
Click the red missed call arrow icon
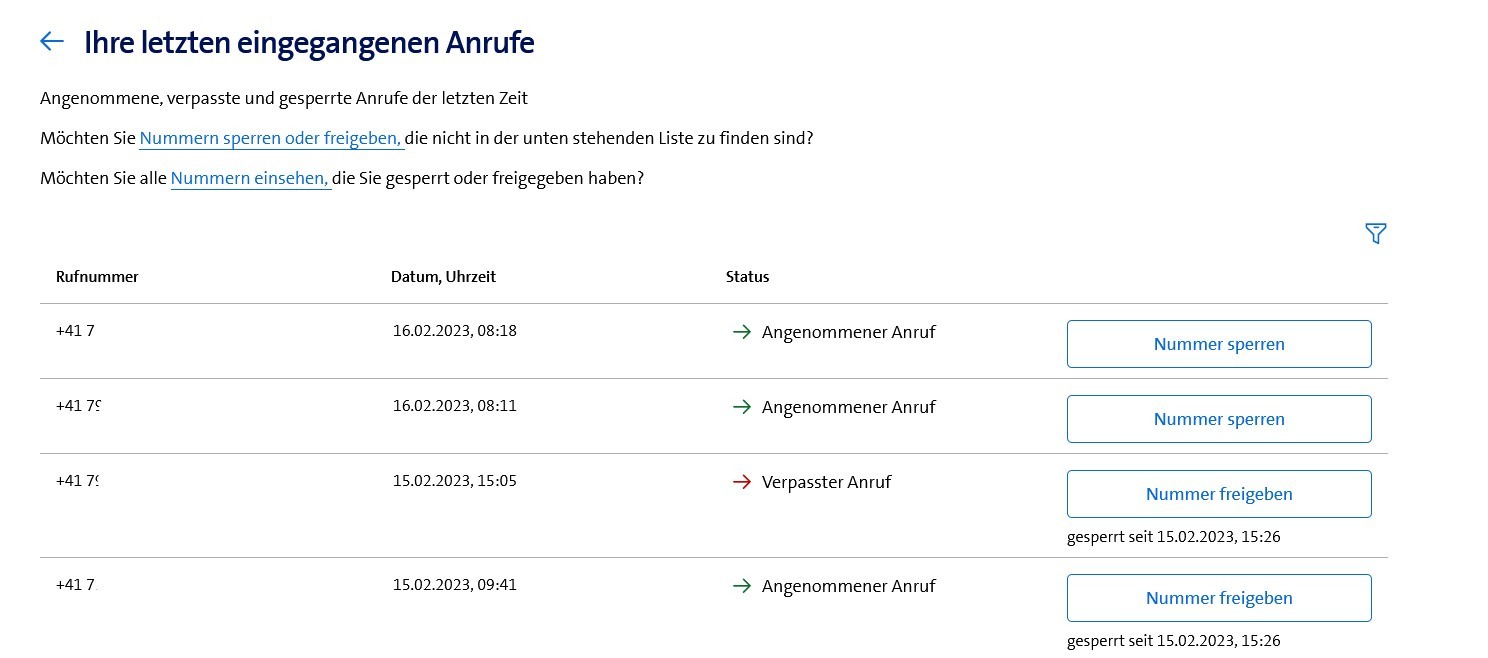coord(742,482)
